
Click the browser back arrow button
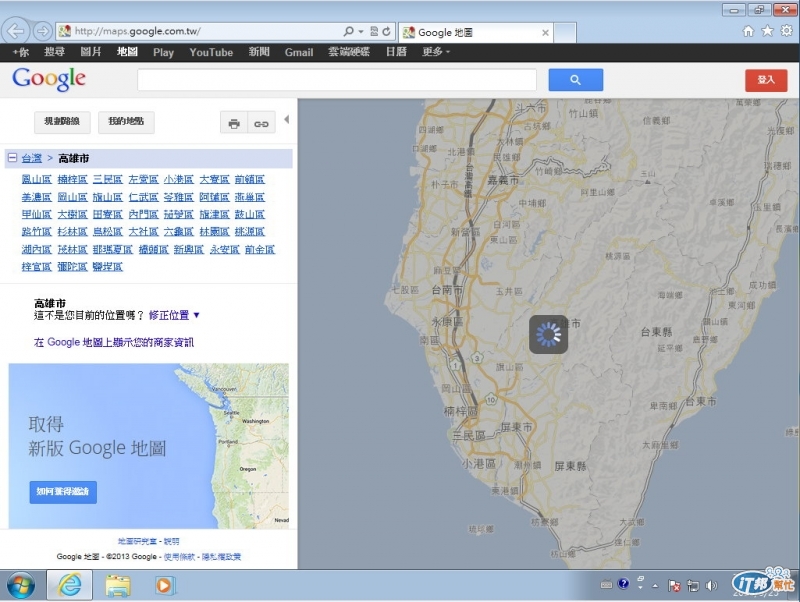click(x=15, y=31)
